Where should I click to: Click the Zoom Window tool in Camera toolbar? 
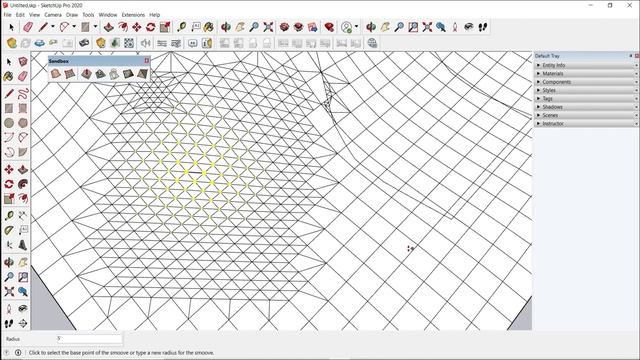[x=413, y=27]
